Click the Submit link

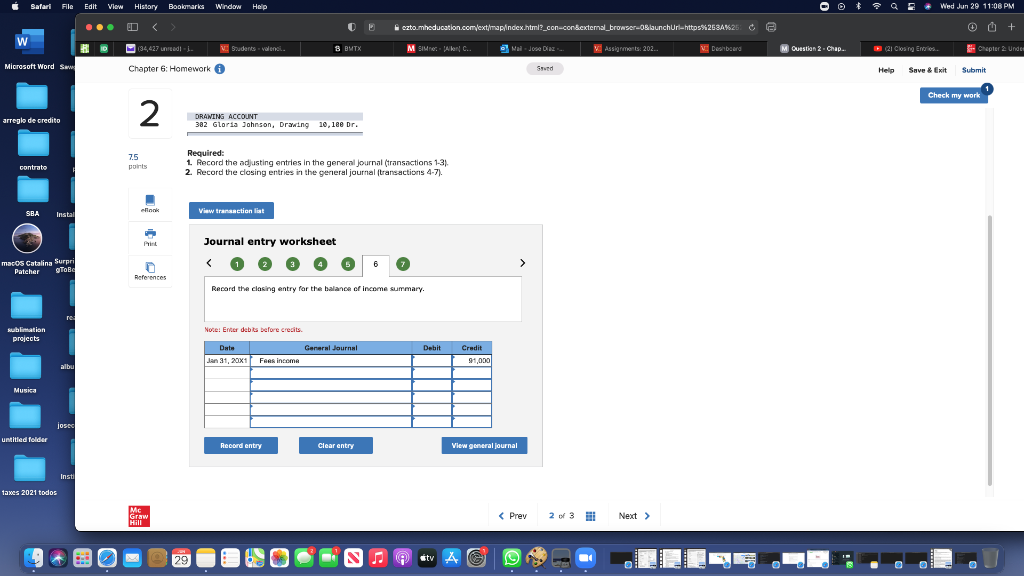974,70
